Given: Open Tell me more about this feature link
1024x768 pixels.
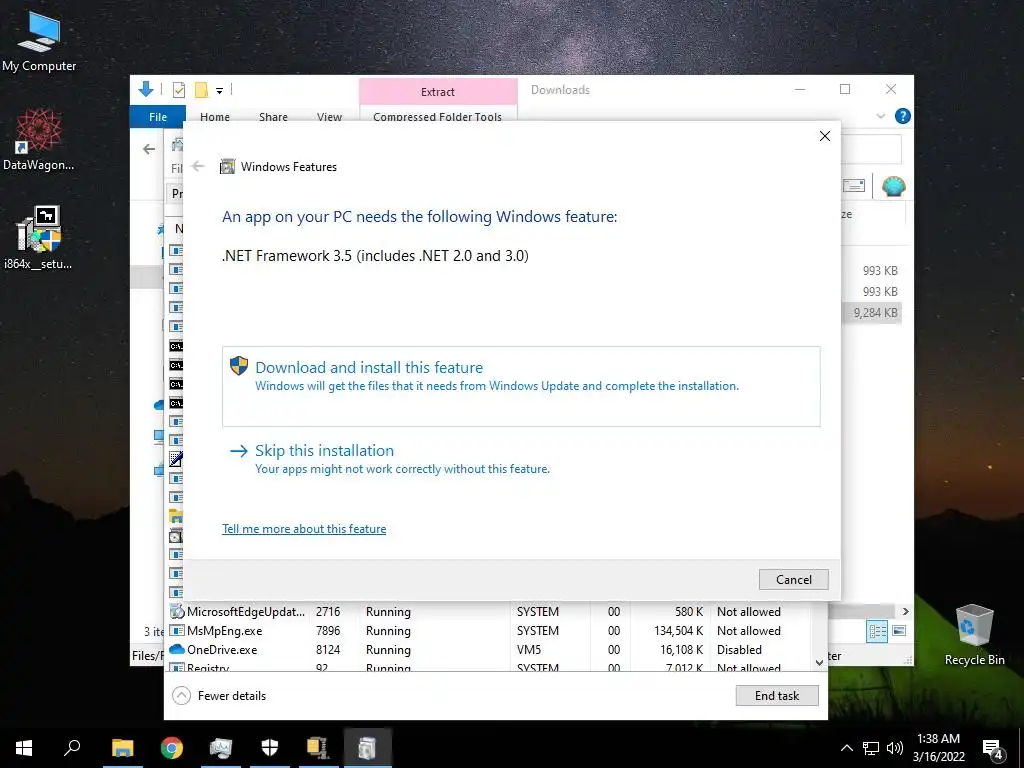Looking at the screenshot, I should pos(304,529).
